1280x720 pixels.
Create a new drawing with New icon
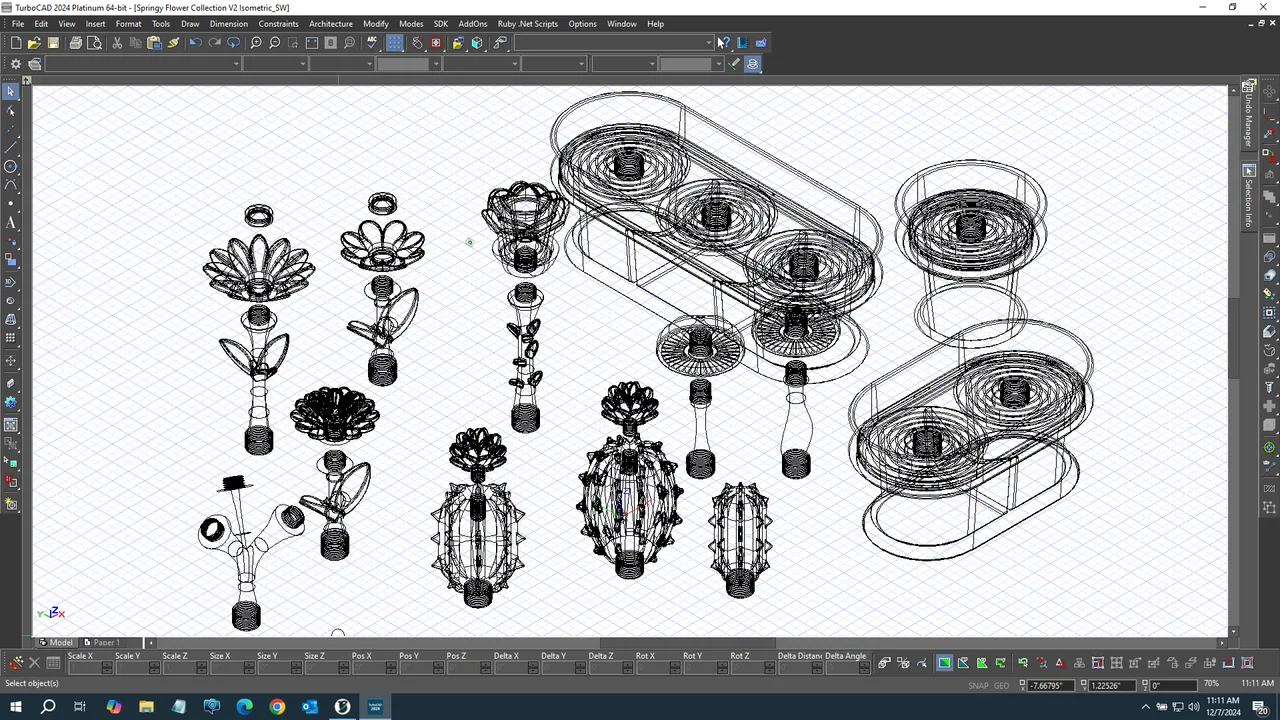(16, 43)
